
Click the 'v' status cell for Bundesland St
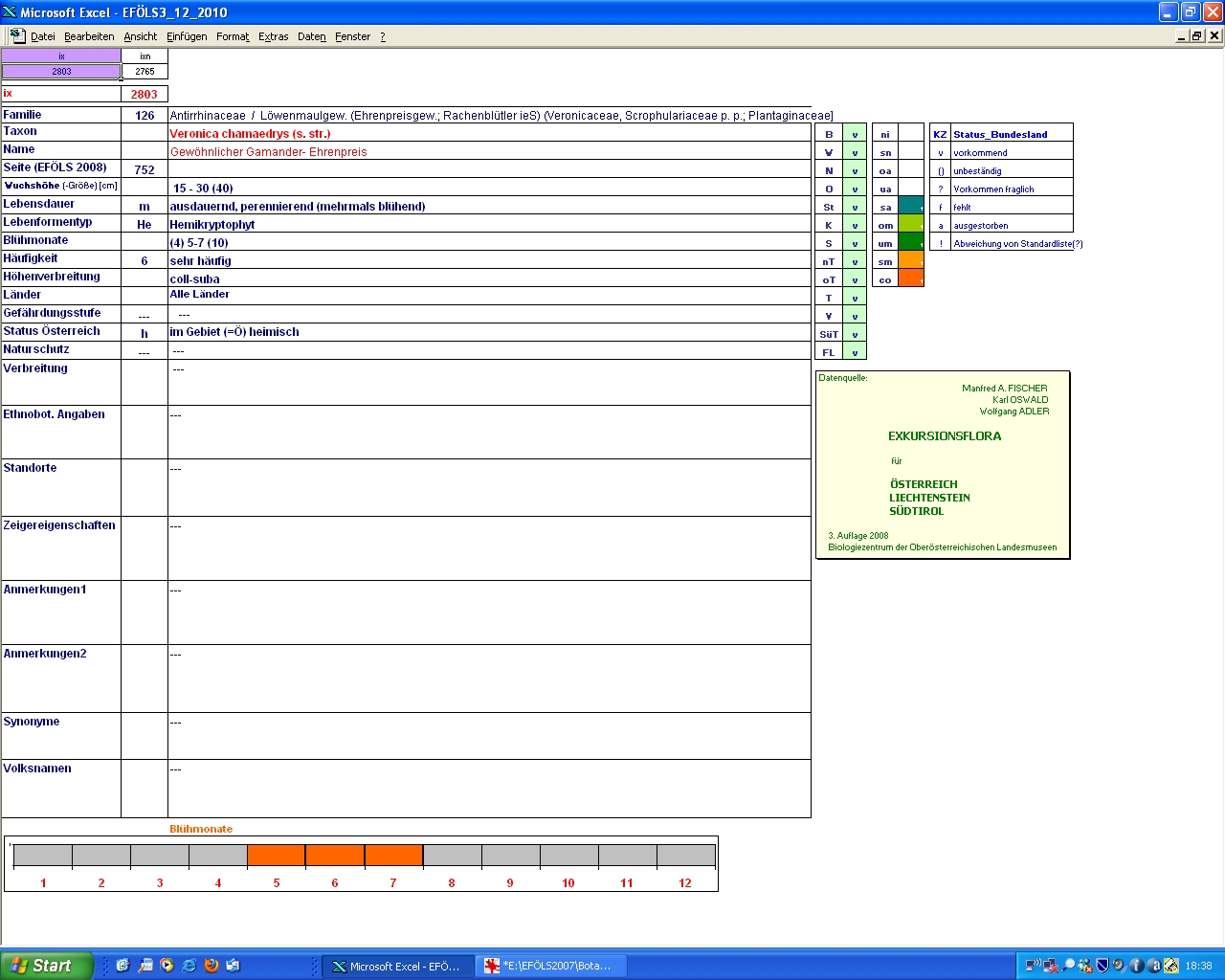point(855,207)
